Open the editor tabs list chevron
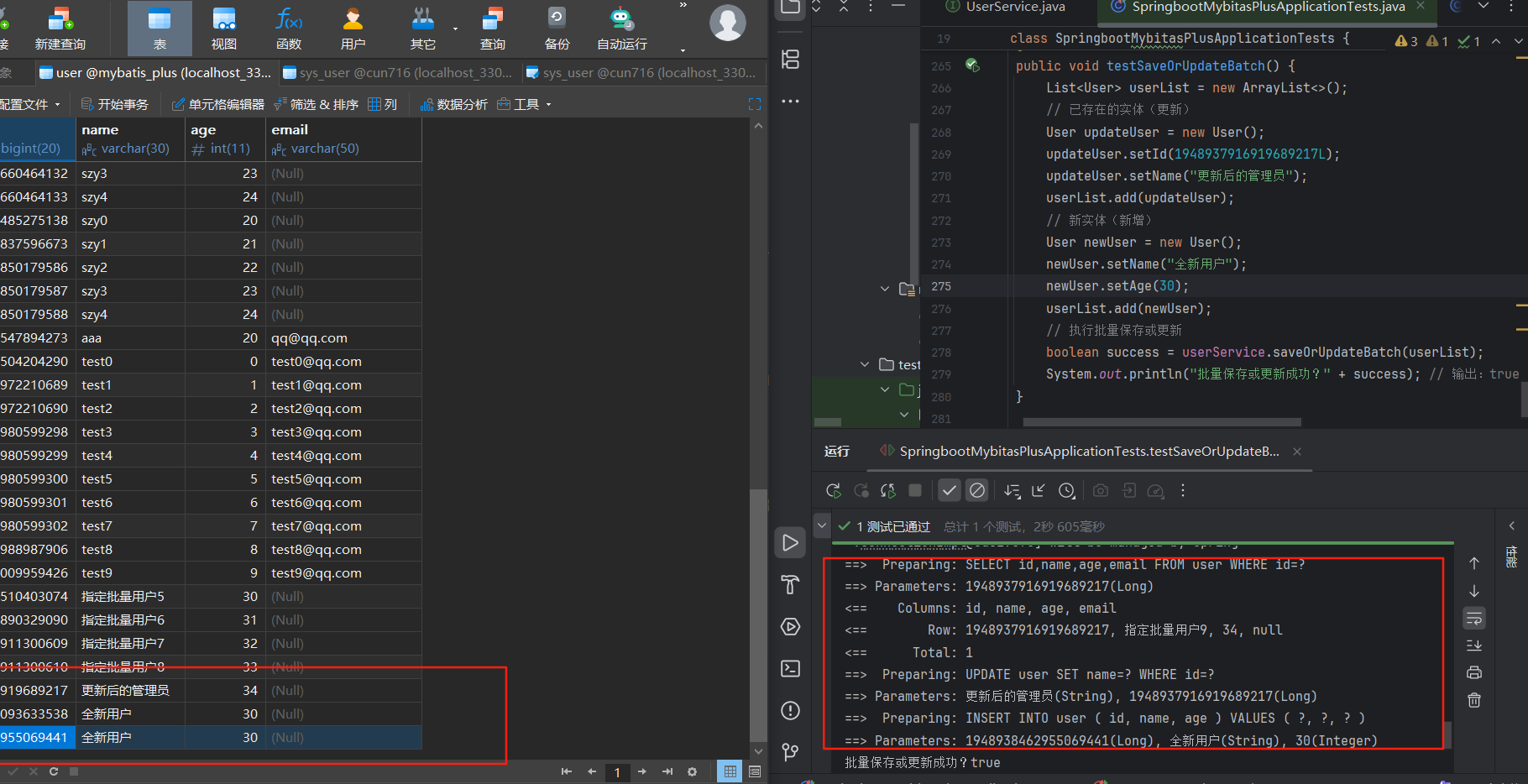This screenshot has width=1528, height=784. [1484, 6]
